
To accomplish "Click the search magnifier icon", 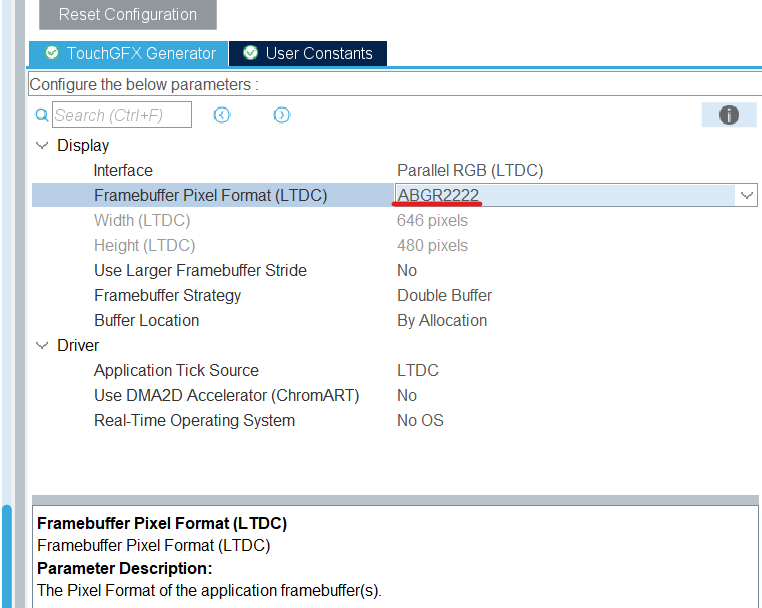I will click(42, 116).
